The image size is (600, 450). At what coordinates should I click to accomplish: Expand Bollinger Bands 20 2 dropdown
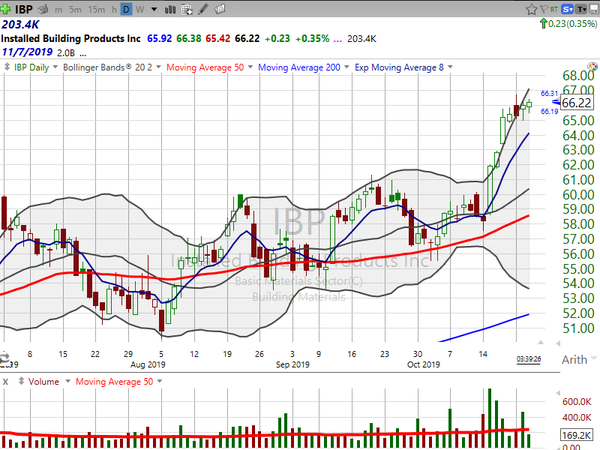click(x=158, y=67)
